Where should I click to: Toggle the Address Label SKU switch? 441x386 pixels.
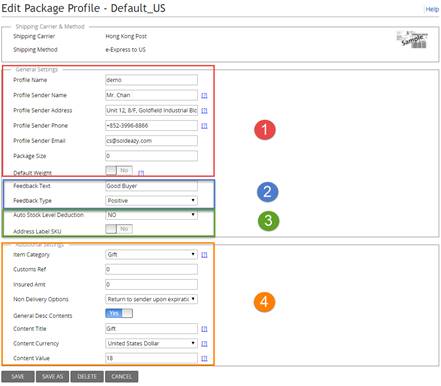tap(119, 229)
